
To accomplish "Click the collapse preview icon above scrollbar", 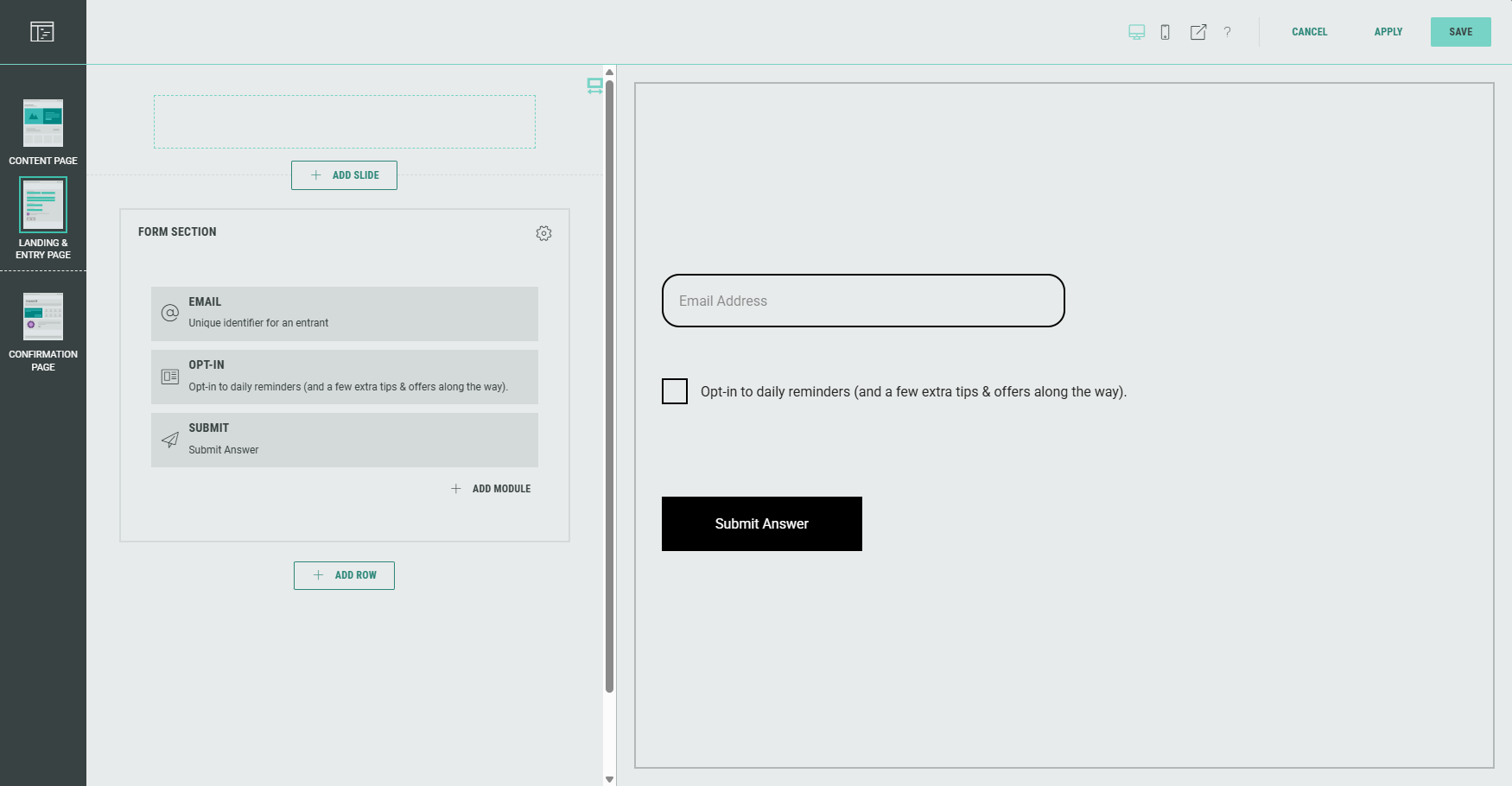I will (594, 86).
